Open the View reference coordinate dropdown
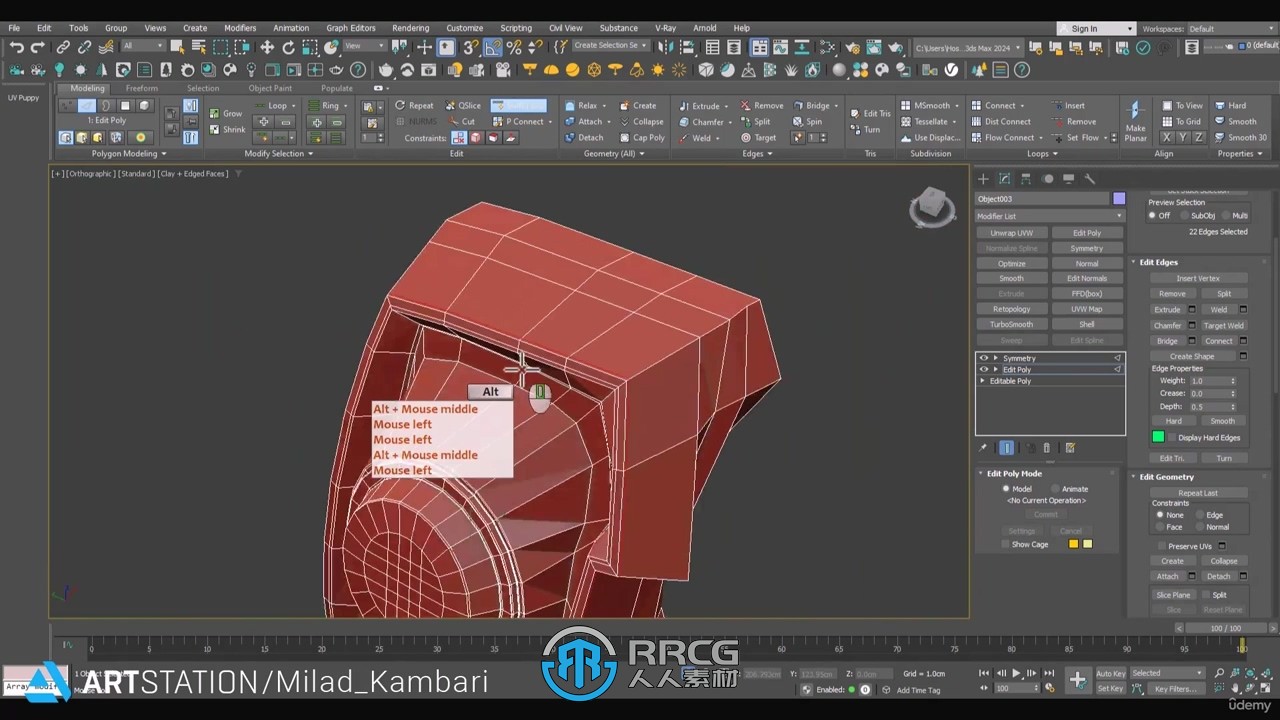 tap(363, 46)
